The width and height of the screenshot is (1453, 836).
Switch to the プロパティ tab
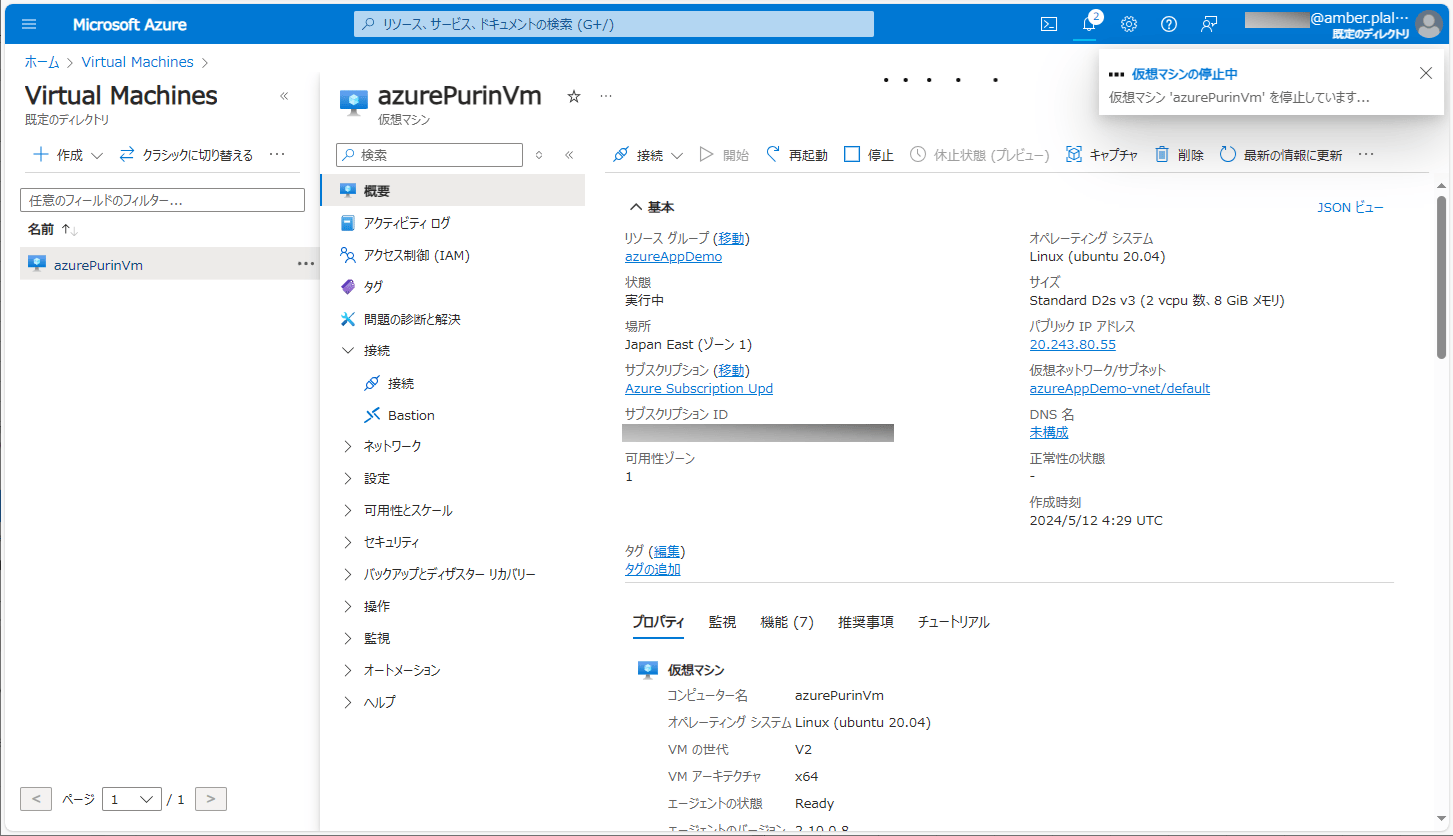coord(658,622)
